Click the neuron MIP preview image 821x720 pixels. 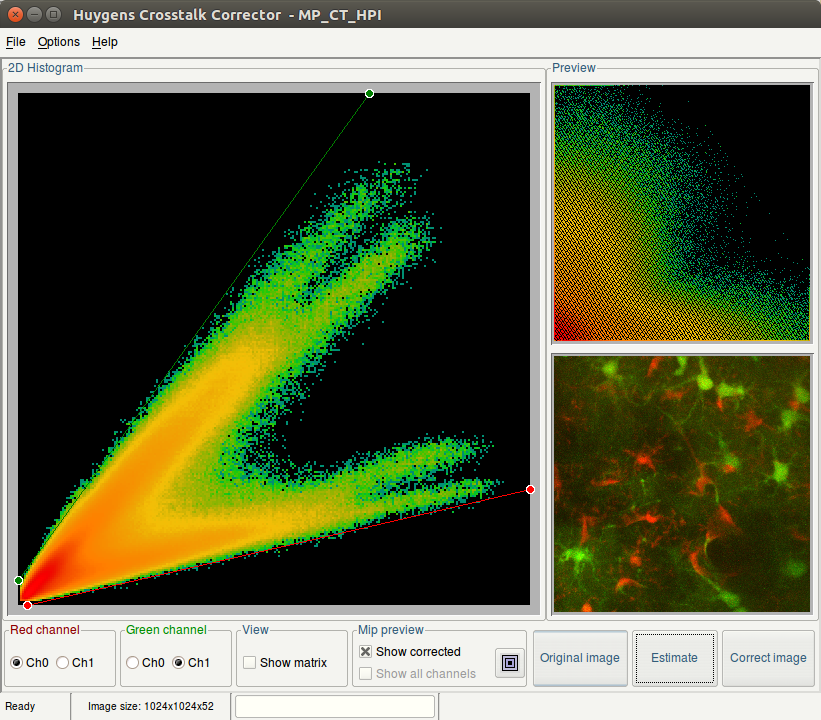pos(681,483)
